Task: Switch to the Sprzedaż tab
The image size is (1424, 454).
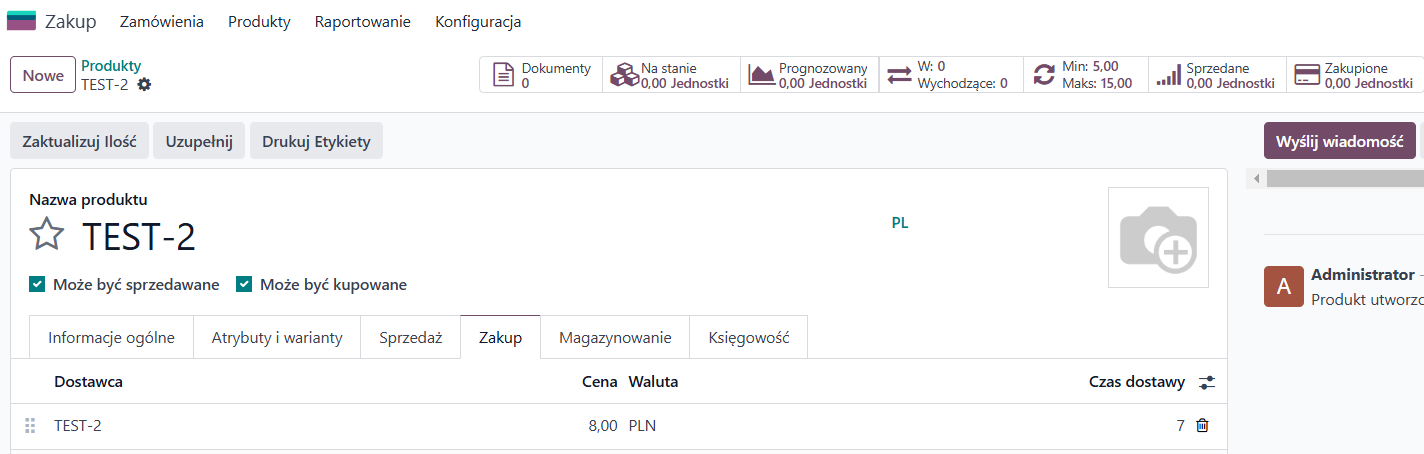Action: coord(411,338)
